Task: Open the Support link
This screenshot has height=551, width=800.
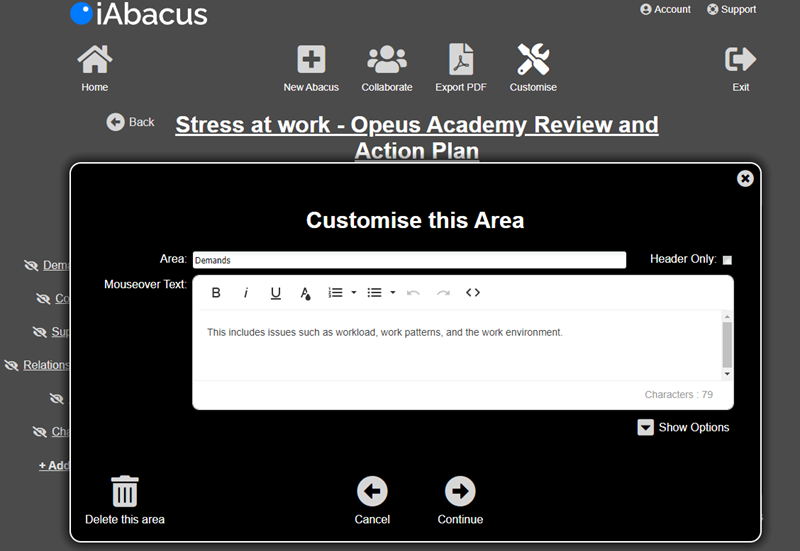Action: 731,9
